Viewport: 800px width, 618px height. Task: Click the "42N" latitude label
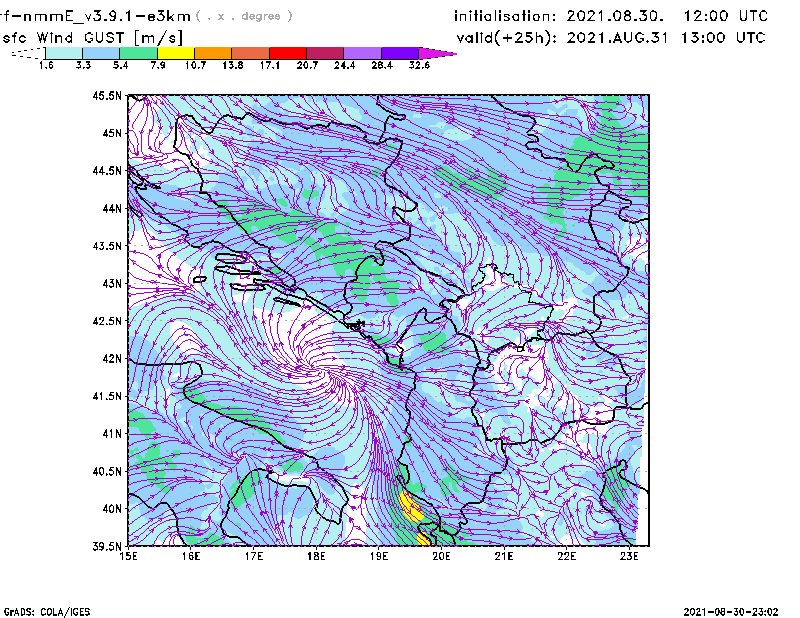[112, 359]
